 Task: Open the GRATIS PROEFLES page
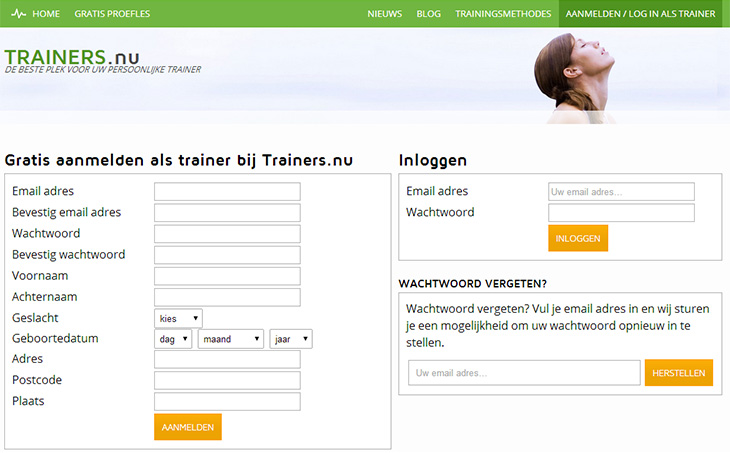pos(112,14)
